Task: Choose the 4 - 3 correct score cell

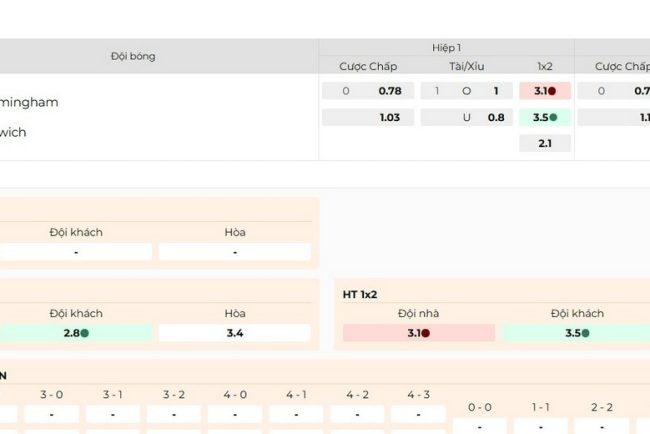Action: pyautogui.click(x=417, y=414)
